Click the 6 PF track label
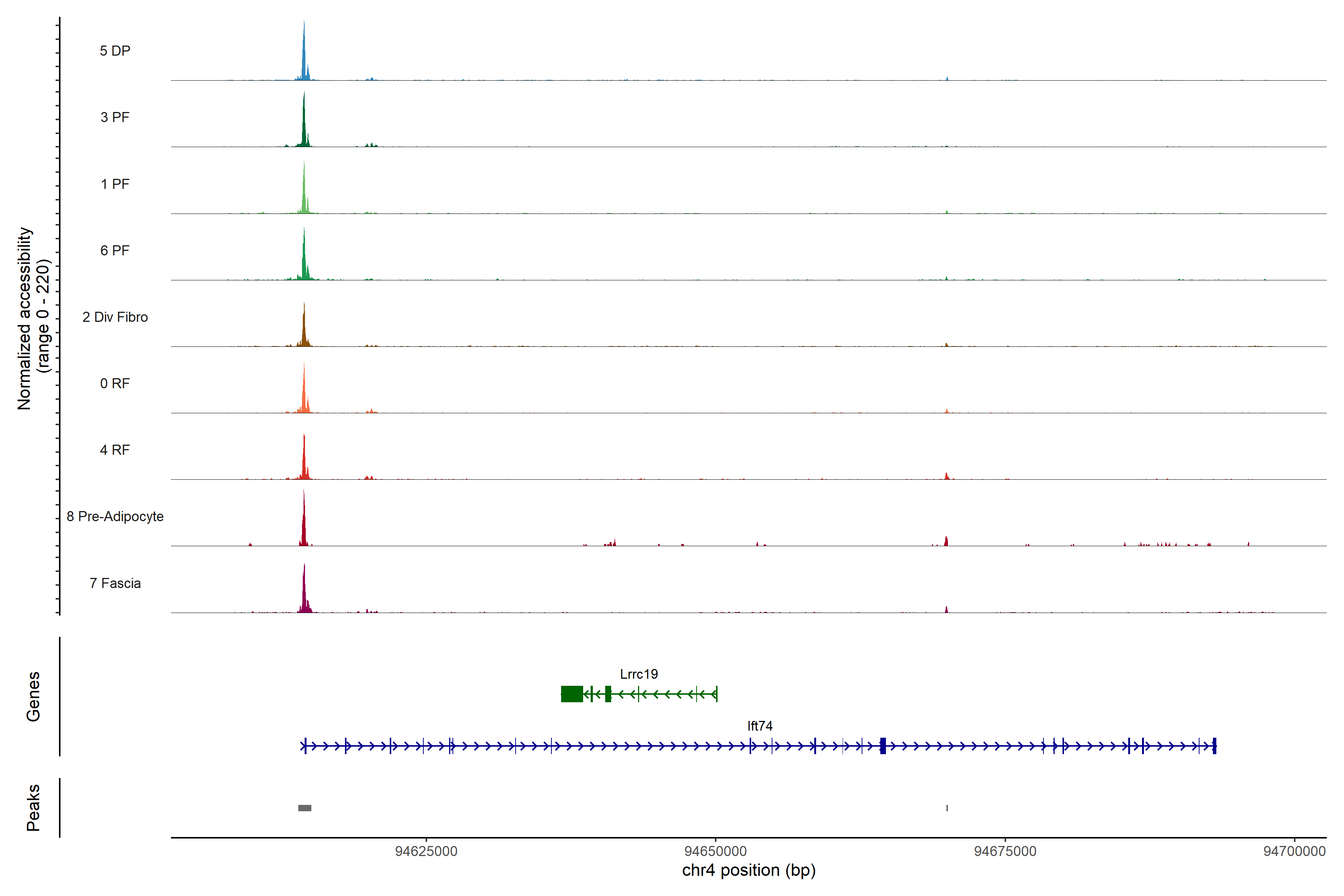The width and height of the screenshot is (1344, 896). pyautogui.click(x=115, y=250)
